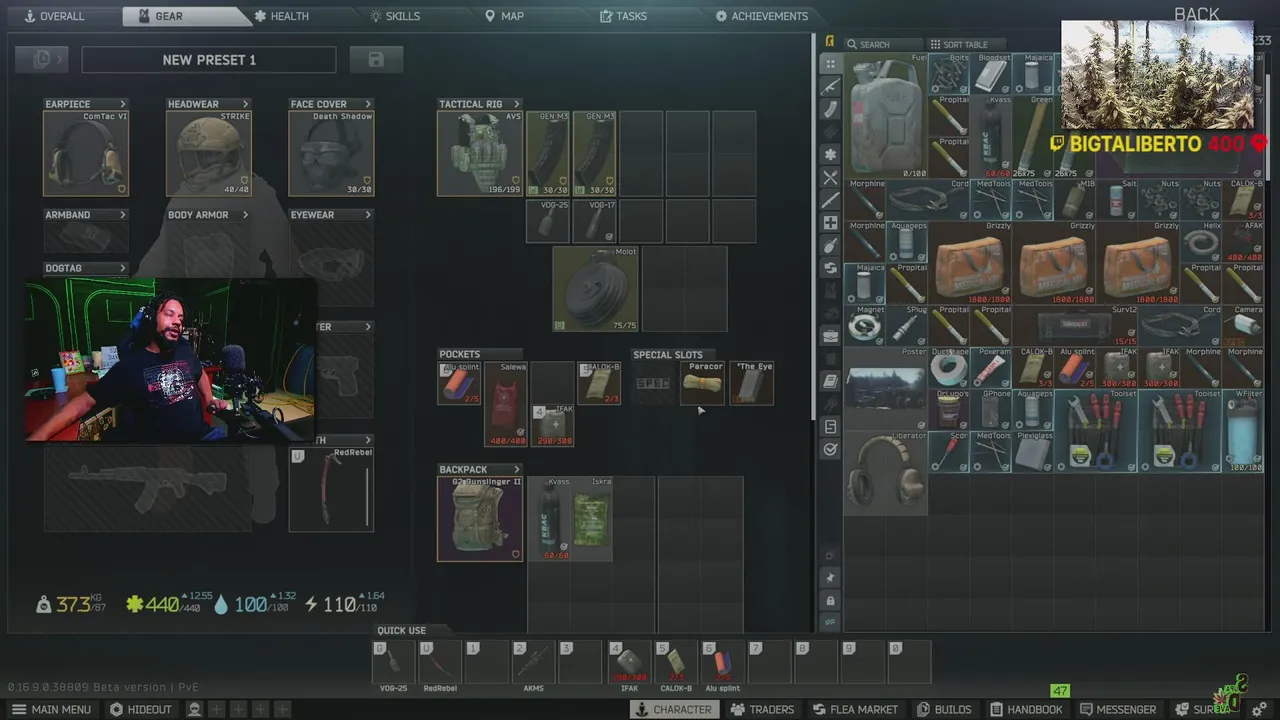Viewport: 1280px width, 720px height.
Task: Click quick use slot with AKMS
Action: click(533, 662)
